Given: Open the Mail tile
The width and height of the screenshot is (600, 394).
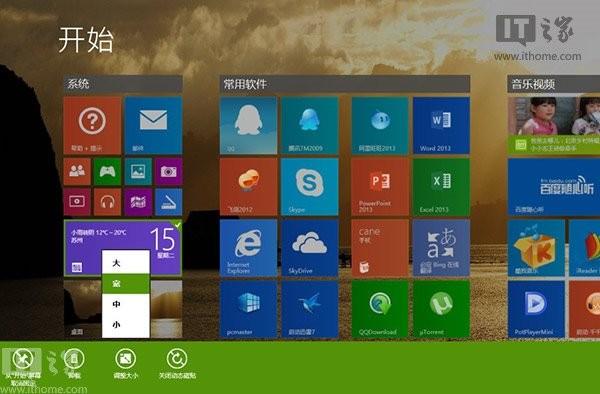Looking at the screenshot, I should 153,125.
